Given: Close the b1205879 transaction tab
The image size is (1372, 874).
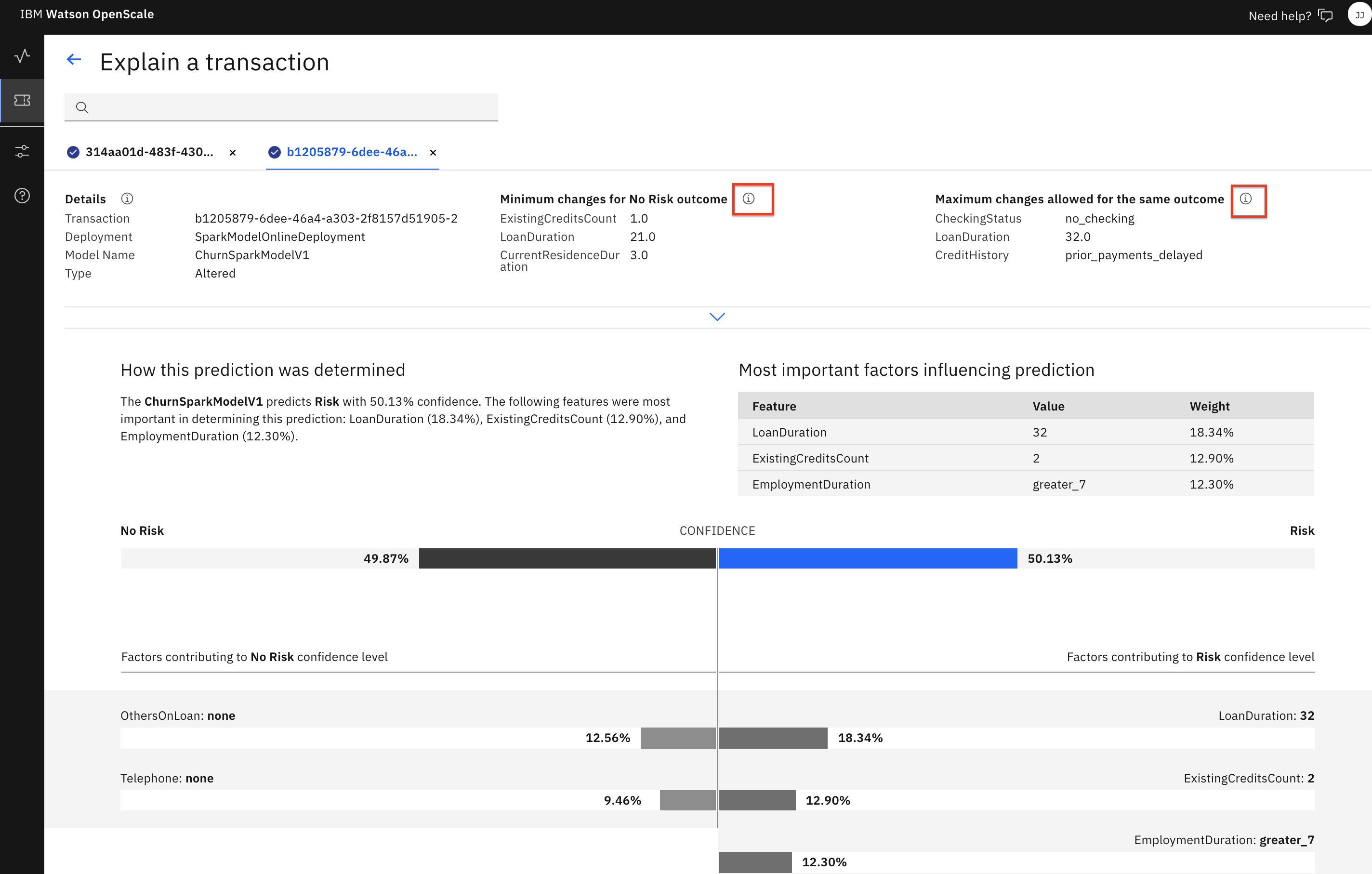Looking at the screenshot, I should [x=433, y=153].
